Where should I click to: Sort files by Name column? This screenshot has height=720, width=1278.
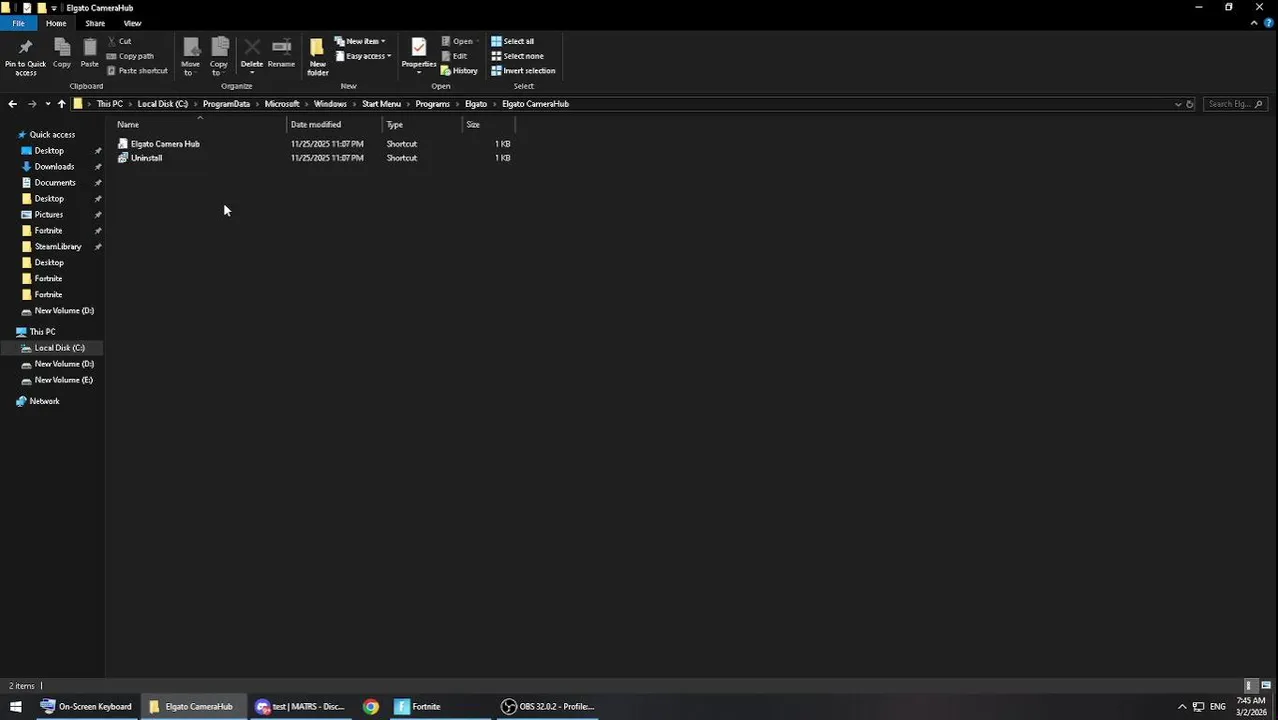point(199,125)
